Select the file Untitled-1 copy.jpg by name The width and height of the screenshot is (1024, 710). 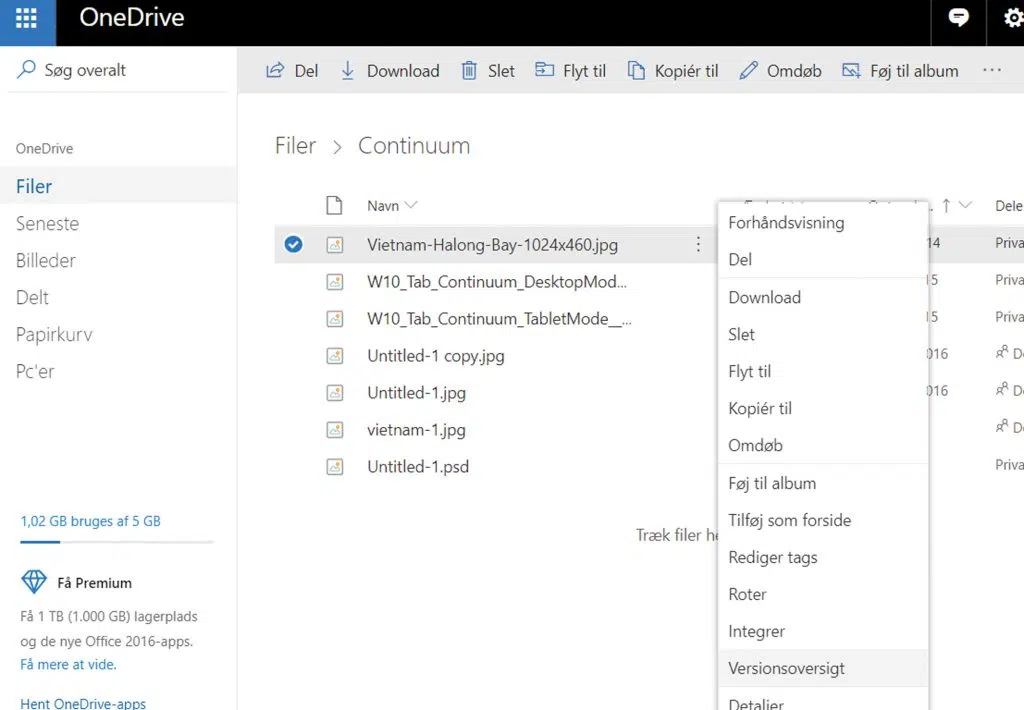click(436, 356)
